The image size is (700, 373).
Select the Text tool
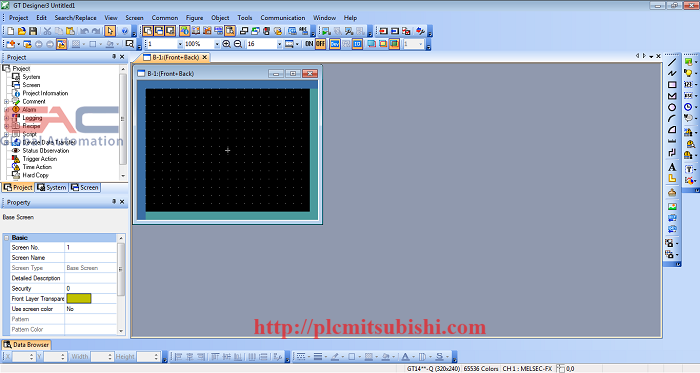pyautogui.click(x=672, y=167)
